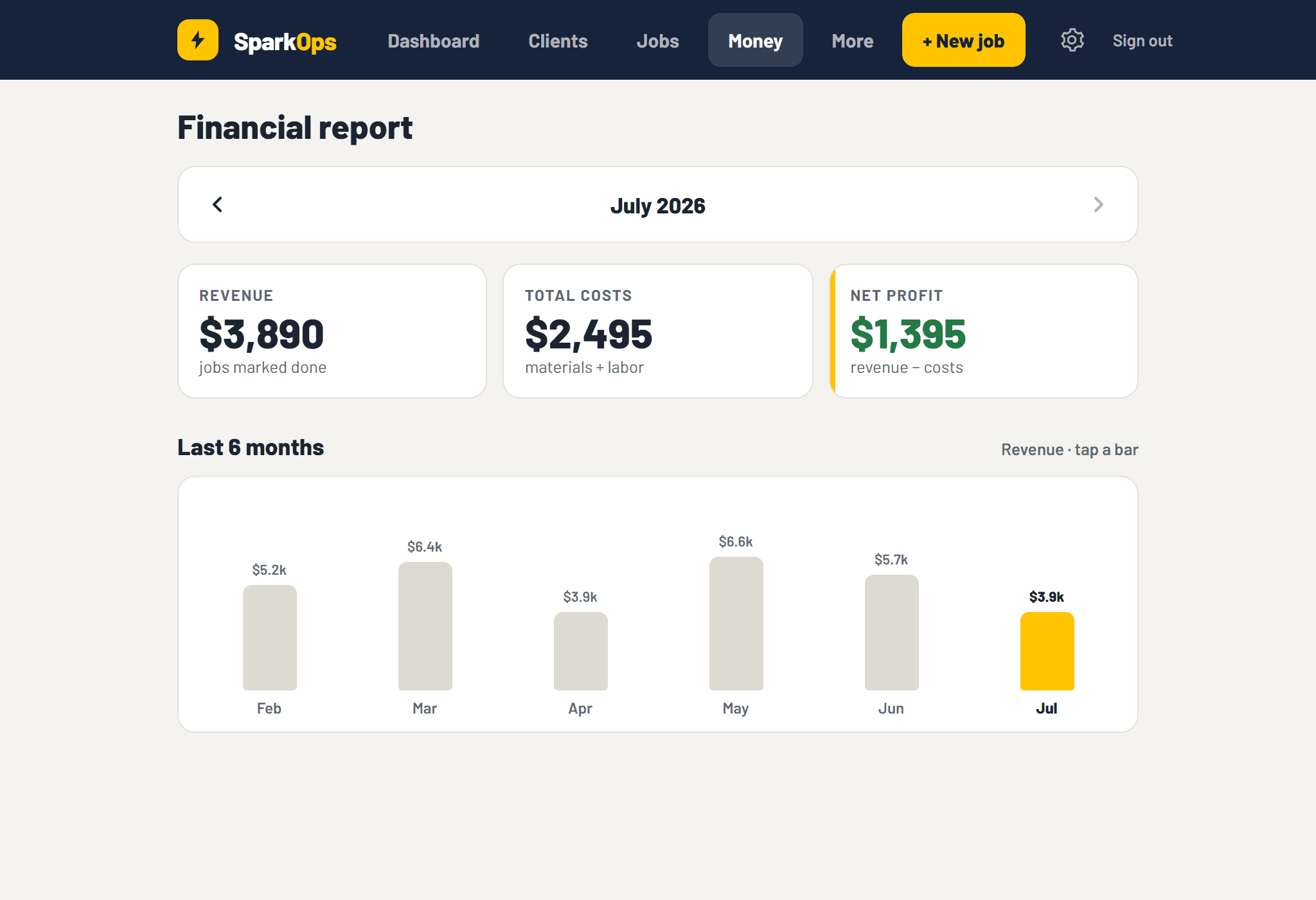
Task: Click the Sign out link
Action: coord(1143,40)
